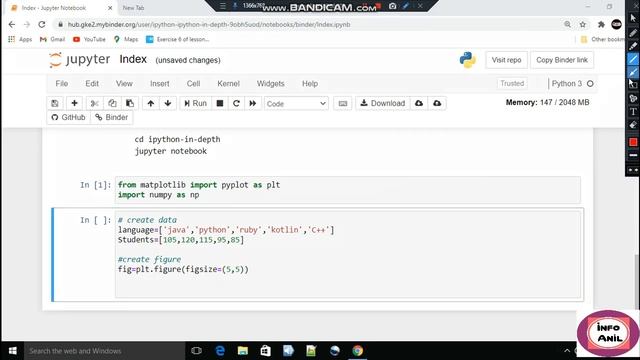Open the YouTube bookmark
This screenshot has width=640, height=360.
89,39
